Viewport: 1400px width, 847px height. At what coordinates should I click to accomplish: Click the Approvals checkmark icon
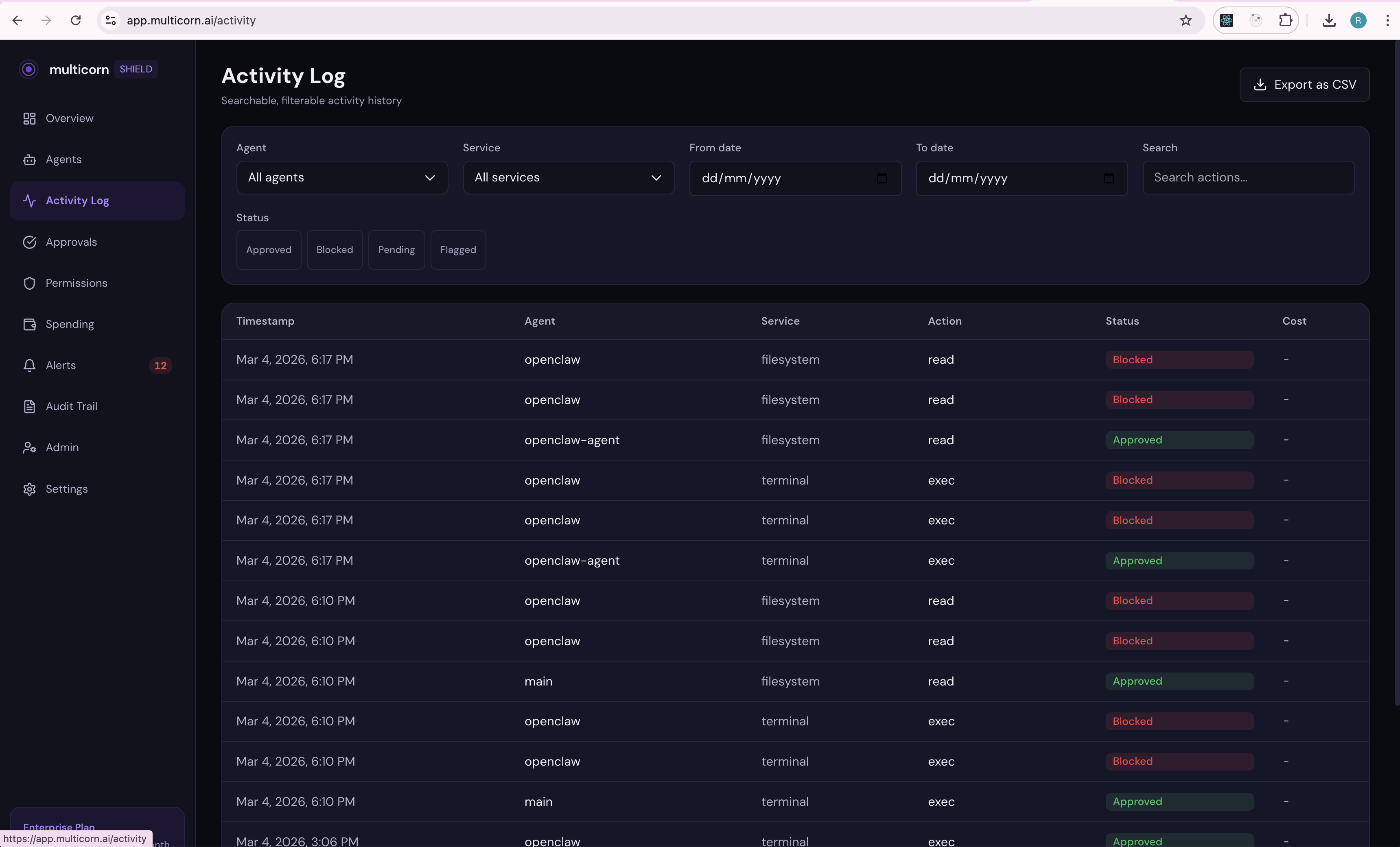point(30,242)
